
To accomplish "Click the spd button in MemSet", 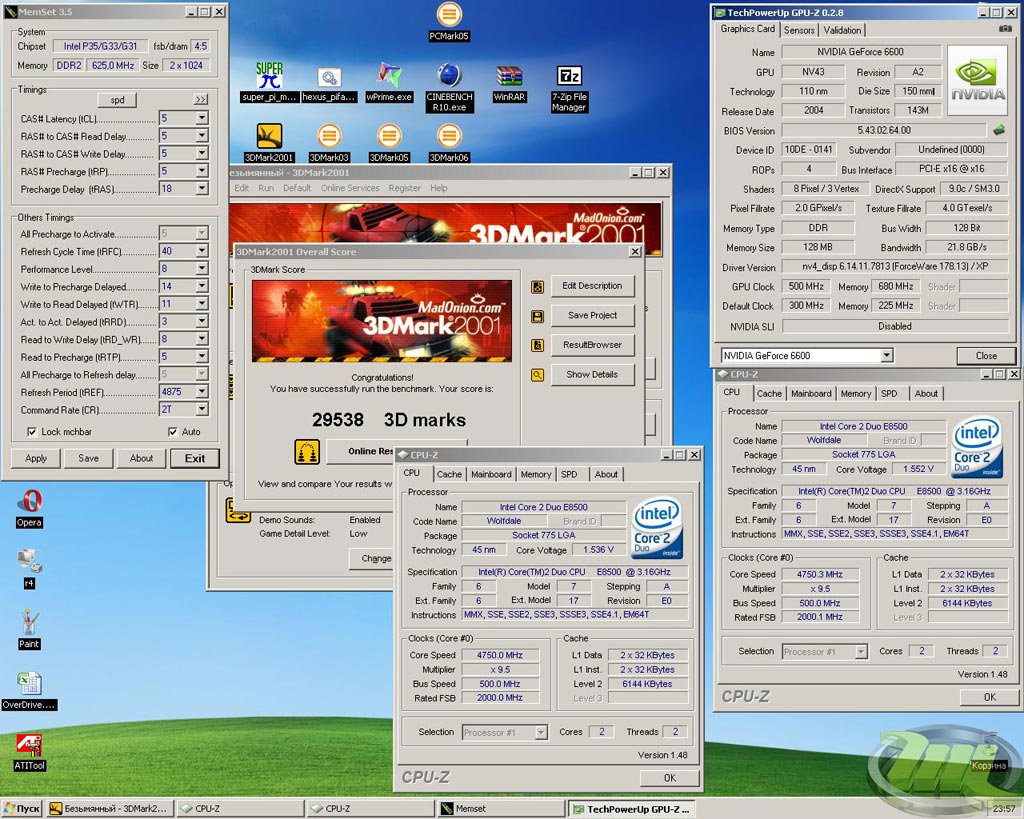I will pos(118,100).
